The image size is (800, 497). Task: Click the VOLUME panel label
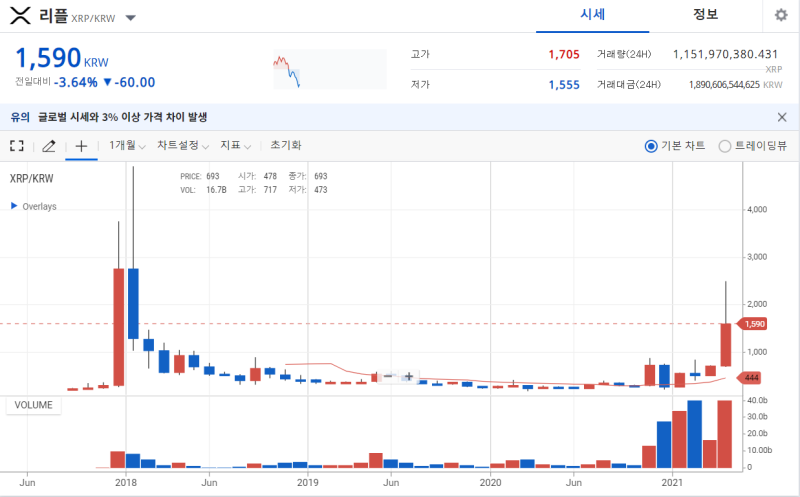[34, 405]
